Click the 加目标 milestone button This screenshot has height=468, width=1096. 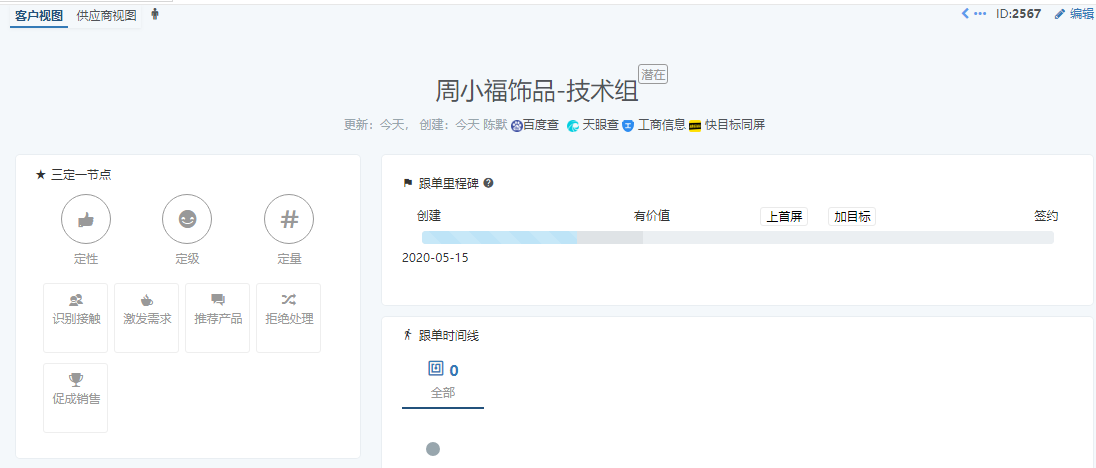point(852,217)
